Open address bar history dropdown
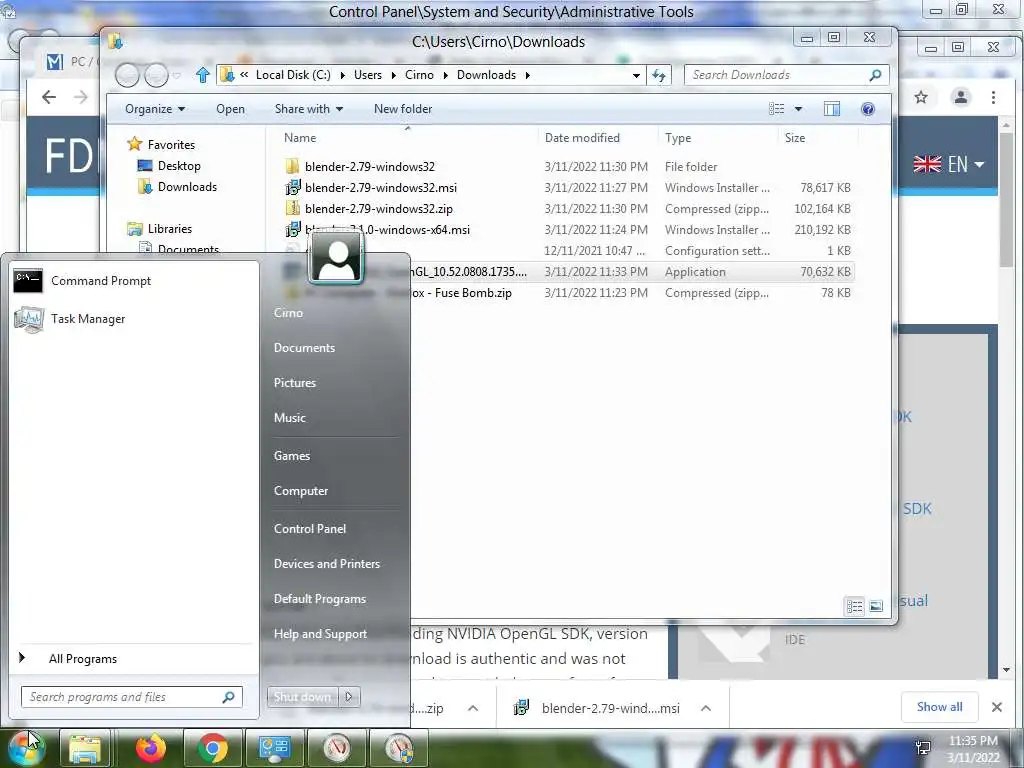This screenshot has height=768, width=1024. (636, 75)
